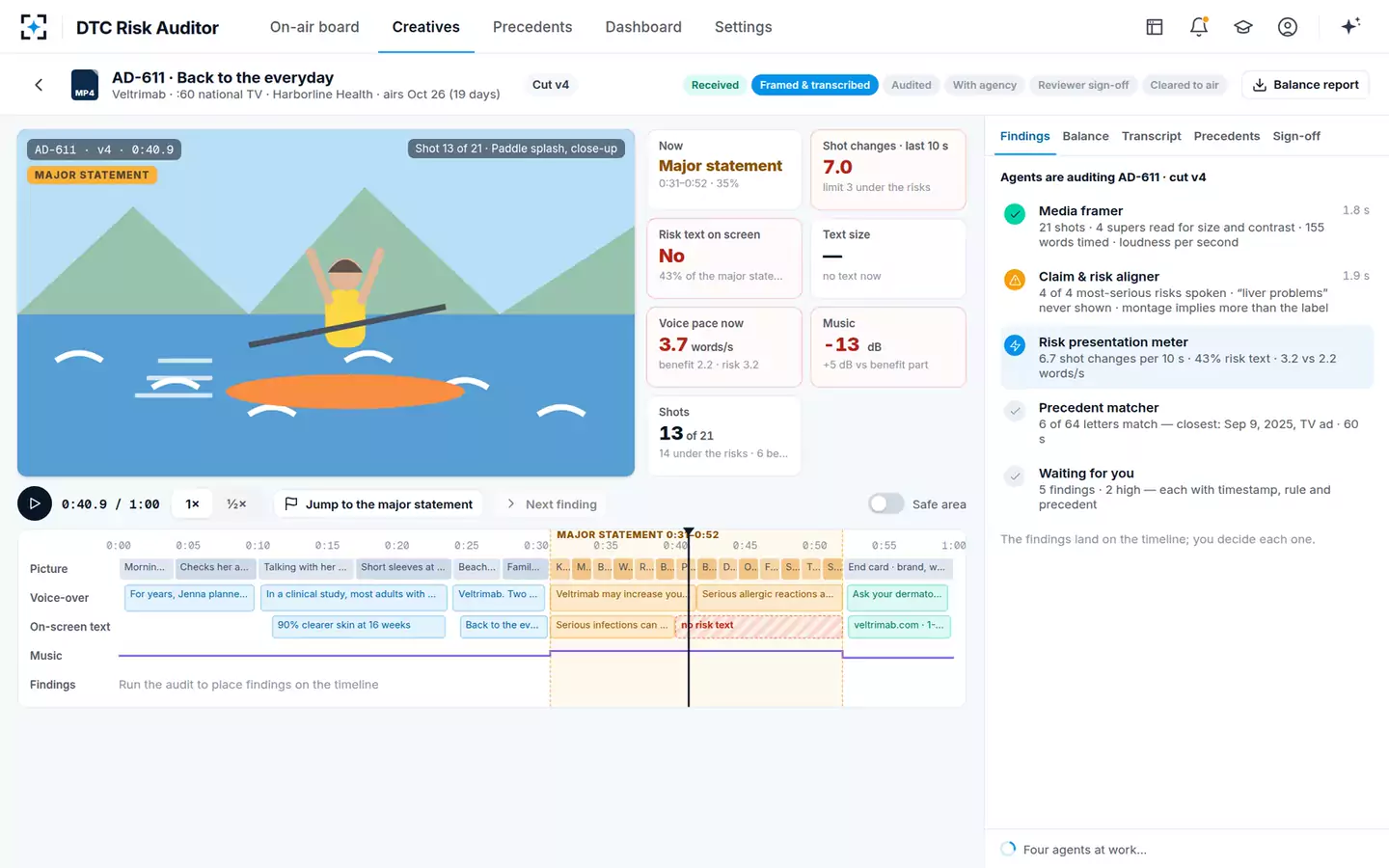Open the notifications bell
Image resolution: width=1389 pixels, height=868 pixels.
point(1199,27)
